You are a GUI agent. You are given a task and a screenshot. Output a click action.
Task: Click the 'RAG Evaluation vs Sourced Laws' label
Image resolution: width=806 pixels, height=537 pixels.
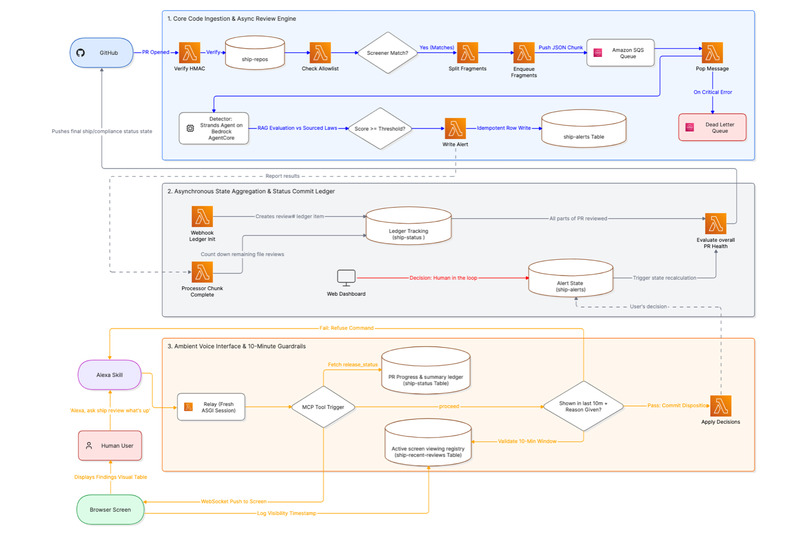point(297,128)
